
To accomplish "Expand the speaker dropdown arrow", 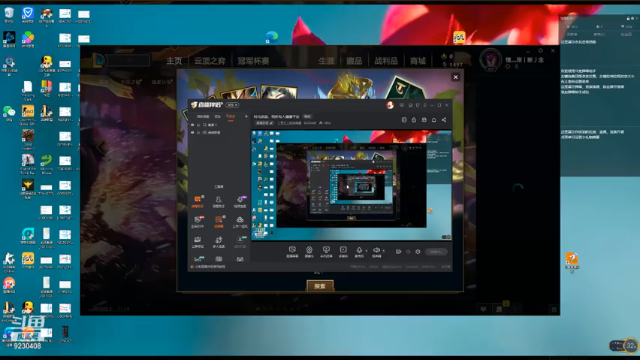I will pyautogui.click(x=384, y=251).
